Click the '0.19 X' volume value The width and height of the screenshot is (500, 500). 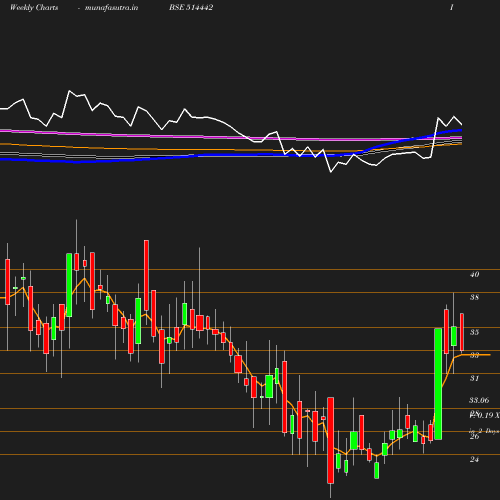tap(488, 415)
